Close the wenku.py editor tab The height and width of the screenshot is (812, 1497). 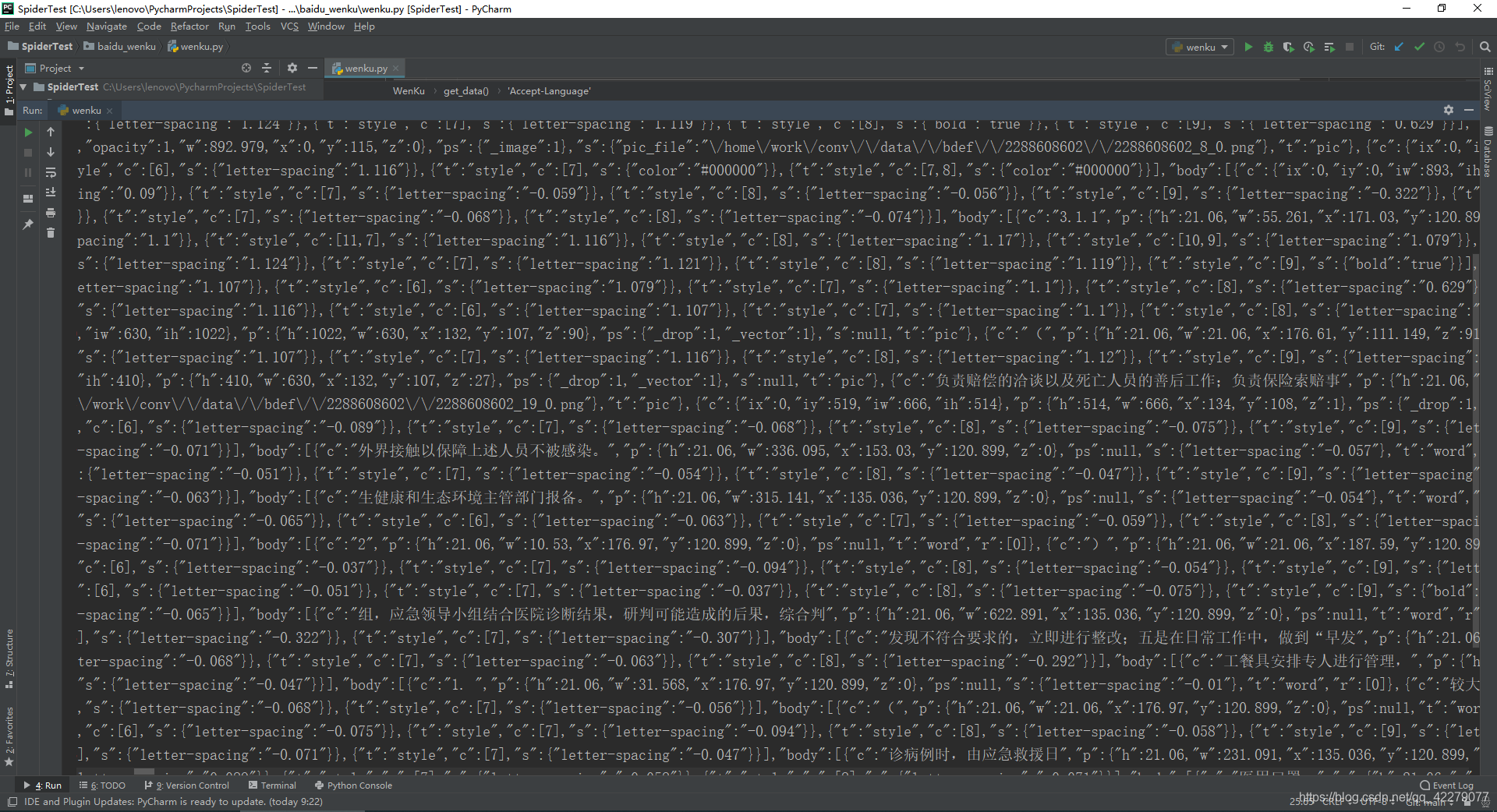pos(396,68)
